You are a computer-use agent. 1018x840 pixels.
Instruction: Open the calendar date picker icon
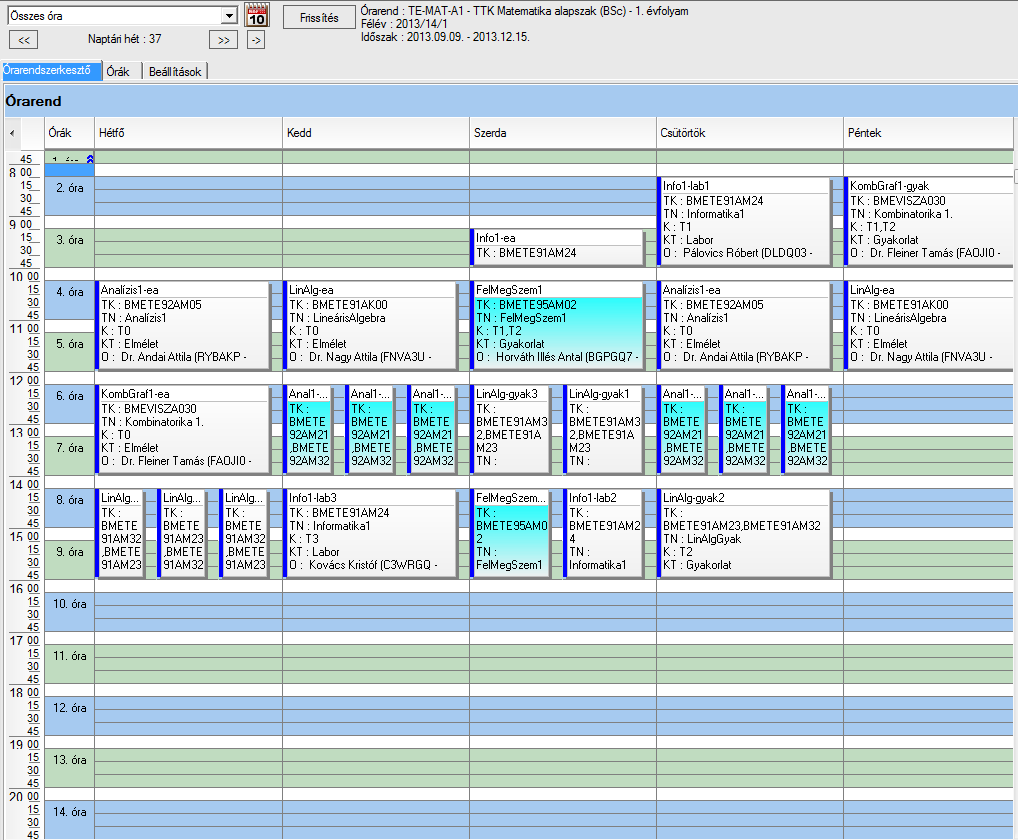257,16
